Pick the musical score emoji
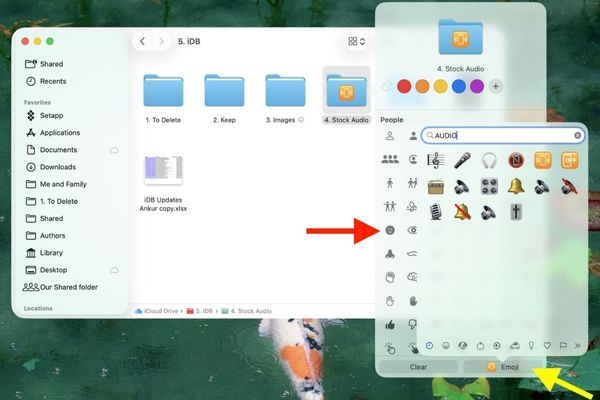600x400 pixels. click(435, 160)
